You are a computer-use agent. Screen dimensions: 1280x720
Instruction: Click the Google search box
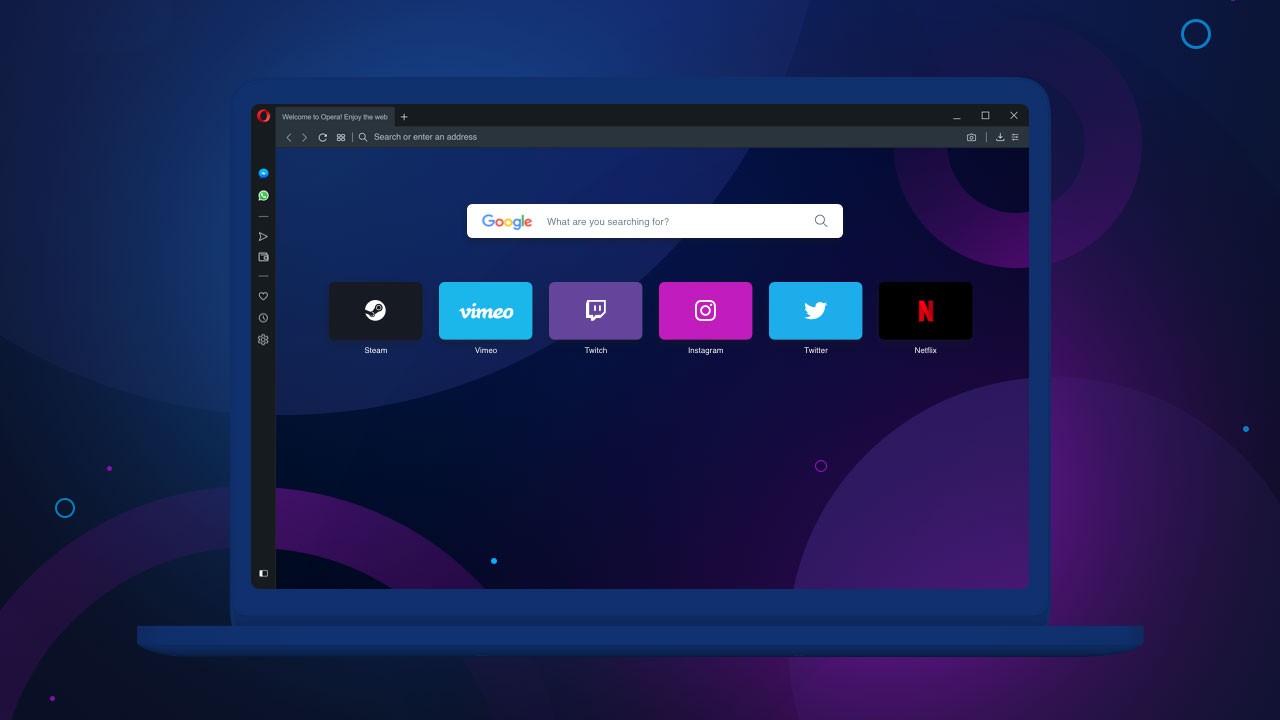(655, 221)
